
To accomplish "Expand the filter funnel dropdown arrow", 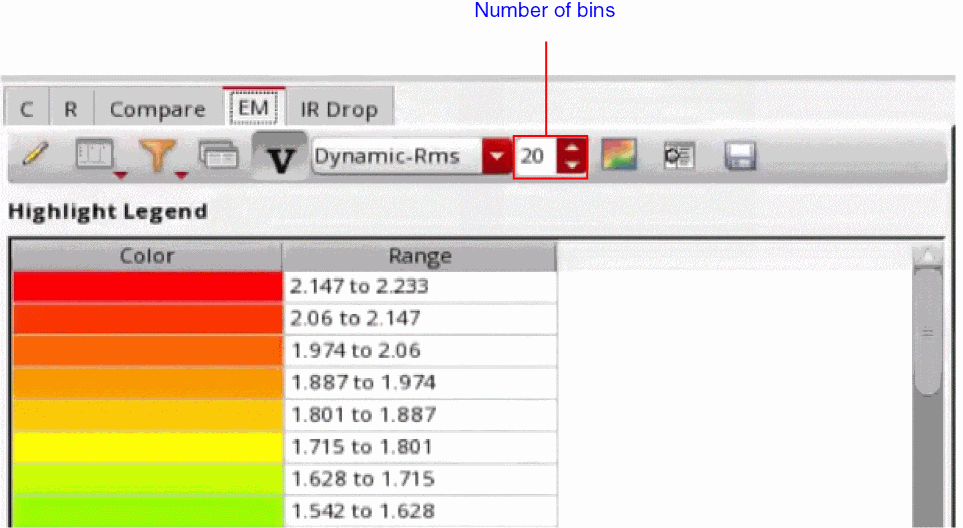I will (181, 176).
